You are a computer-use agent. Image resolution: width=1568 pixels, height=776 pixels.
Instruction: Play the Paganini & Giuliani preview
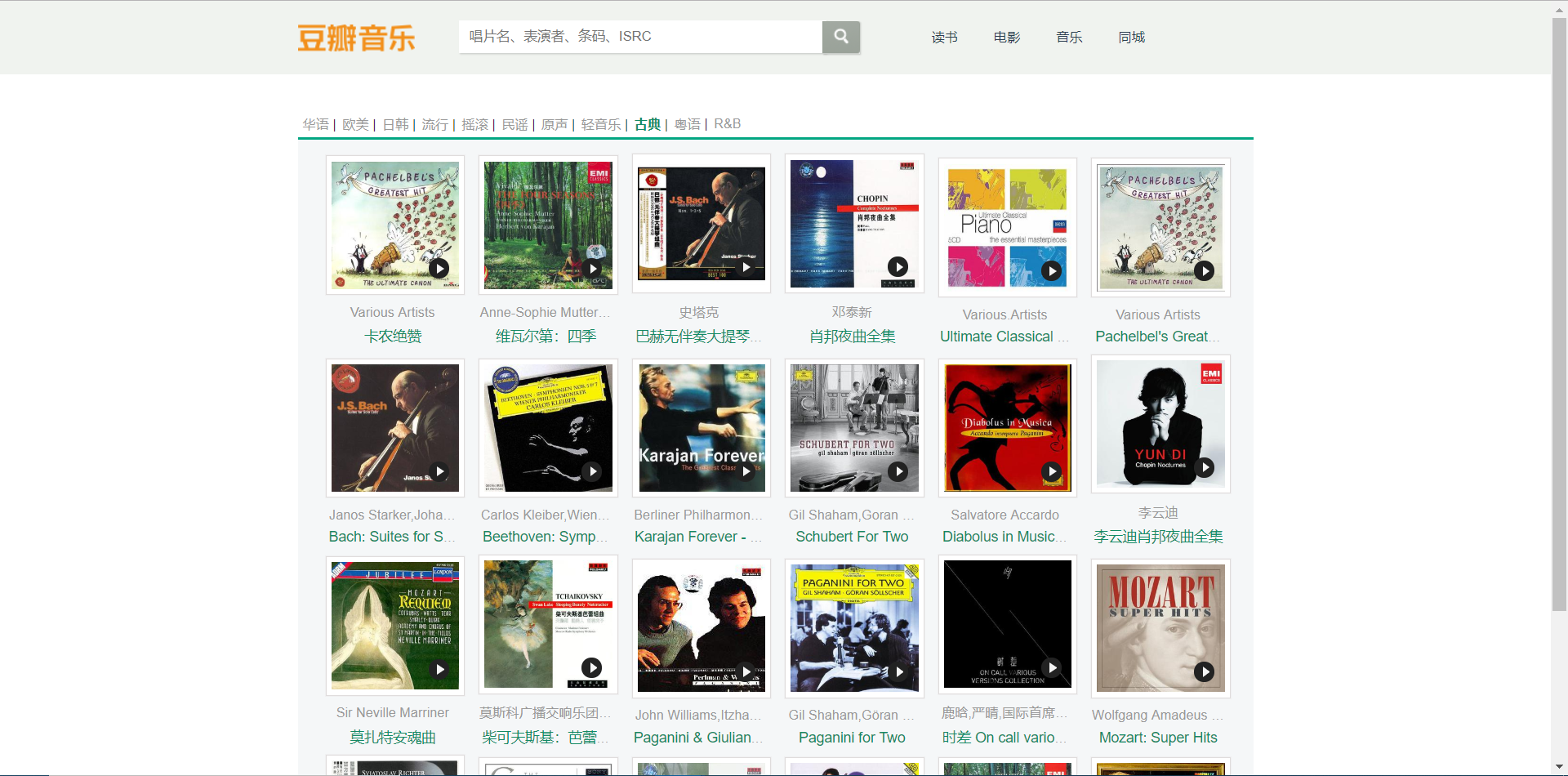[x=746, y=671]
